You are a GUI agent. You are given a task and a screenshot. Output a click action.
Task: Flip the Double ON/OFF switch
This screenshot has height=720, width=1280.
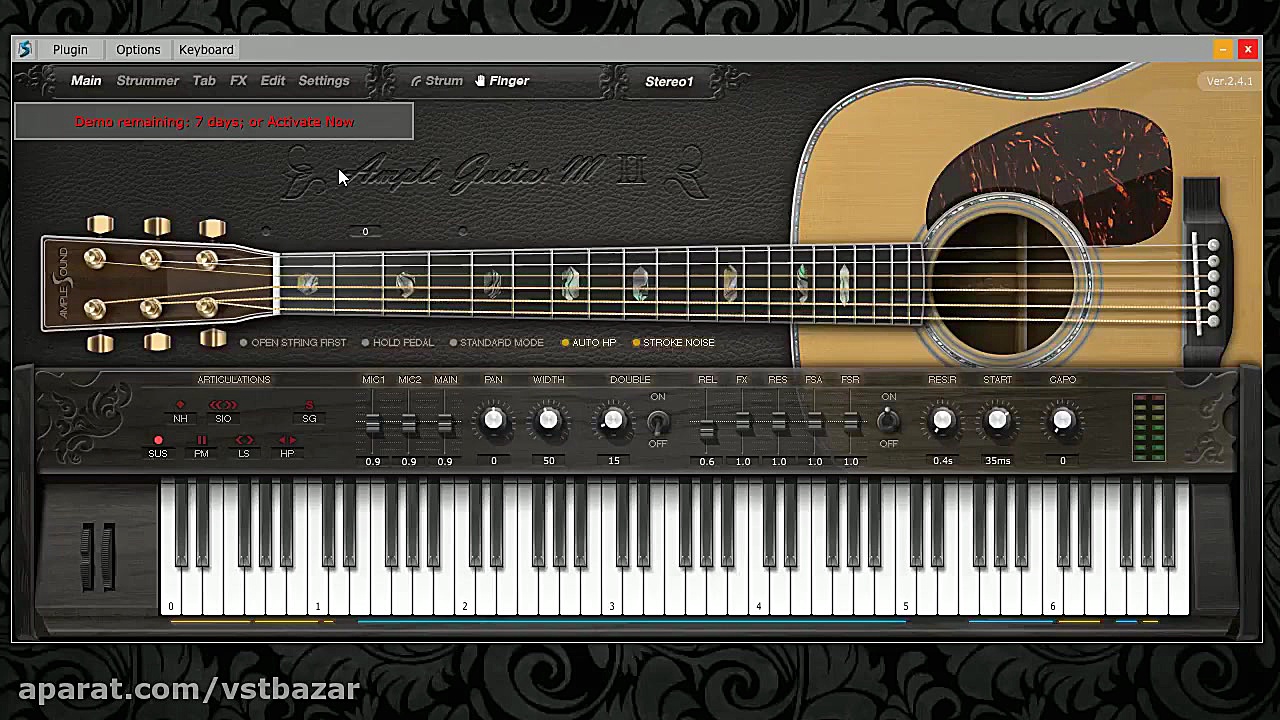click(x=657, y=421)
